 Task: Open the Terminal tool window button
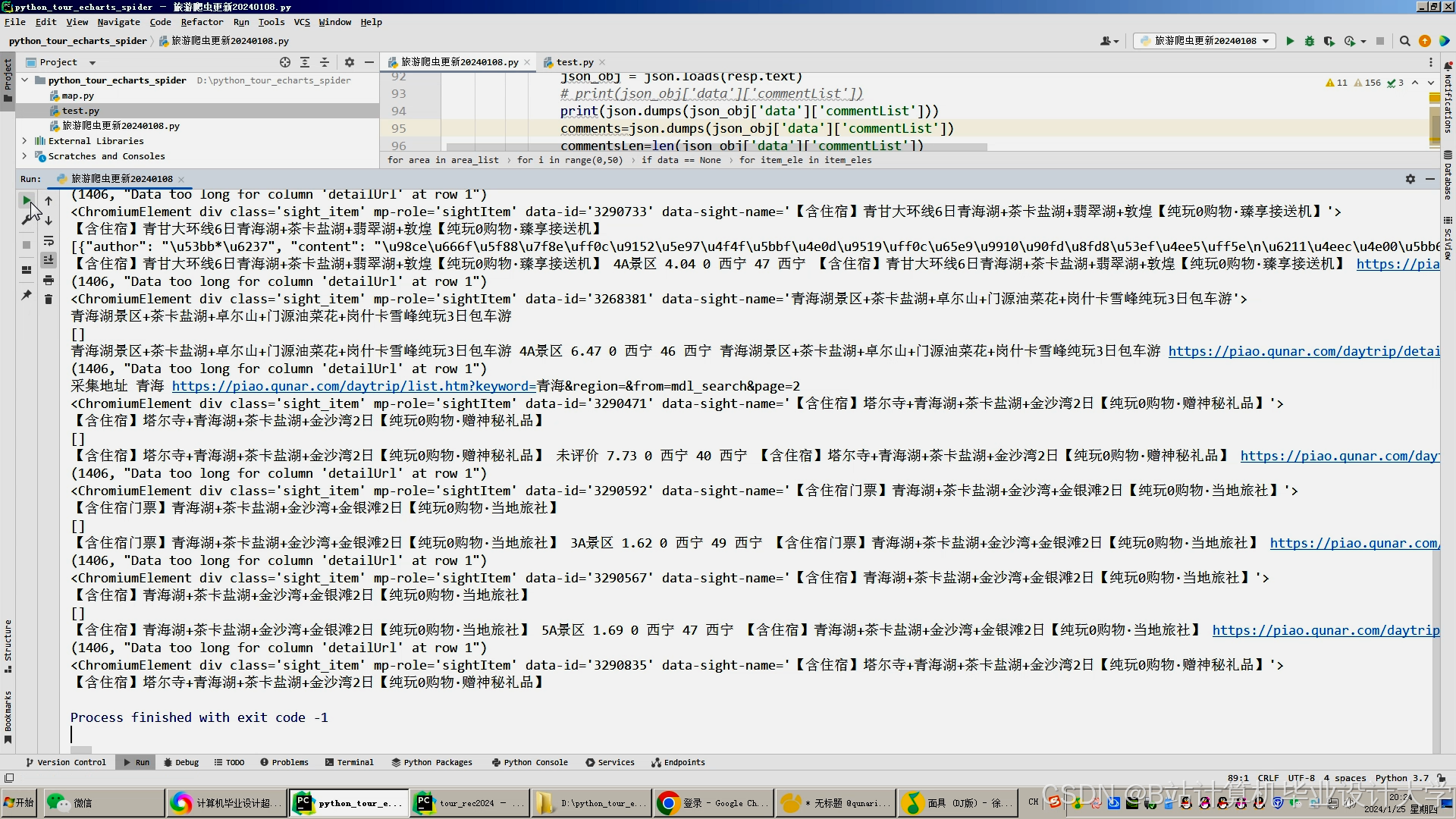click(349, 762)
